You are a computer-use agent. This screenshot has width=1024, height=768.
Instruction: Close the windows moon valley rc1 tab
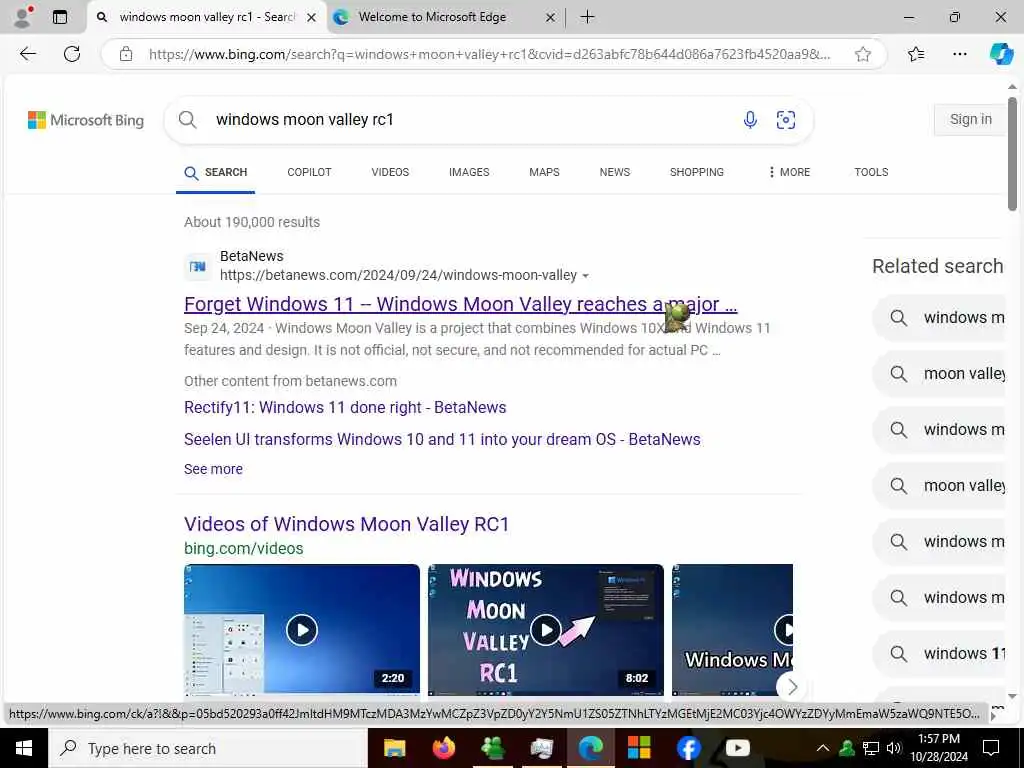tap(312, 18)
